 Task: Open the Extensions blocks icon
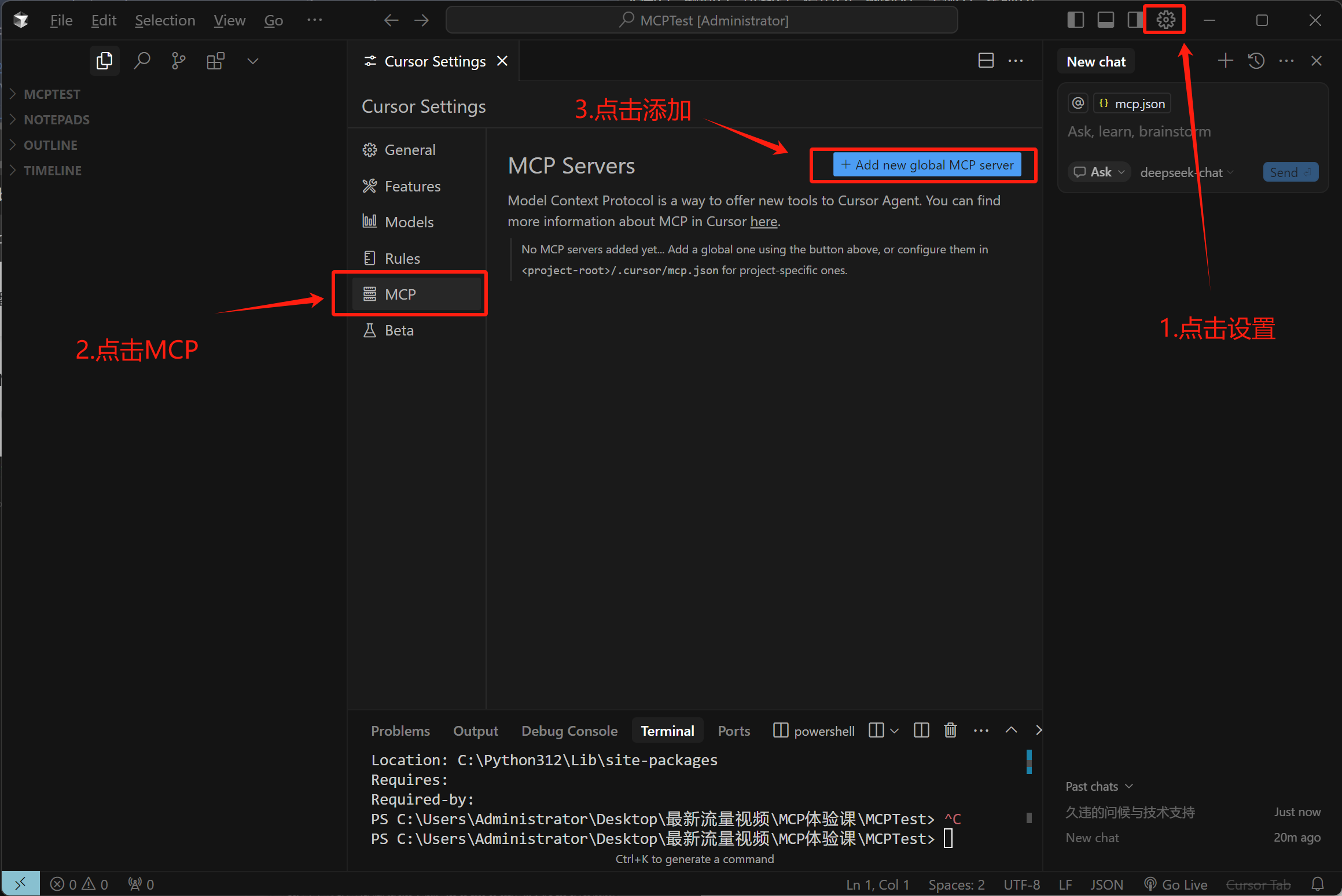(216, 61)
